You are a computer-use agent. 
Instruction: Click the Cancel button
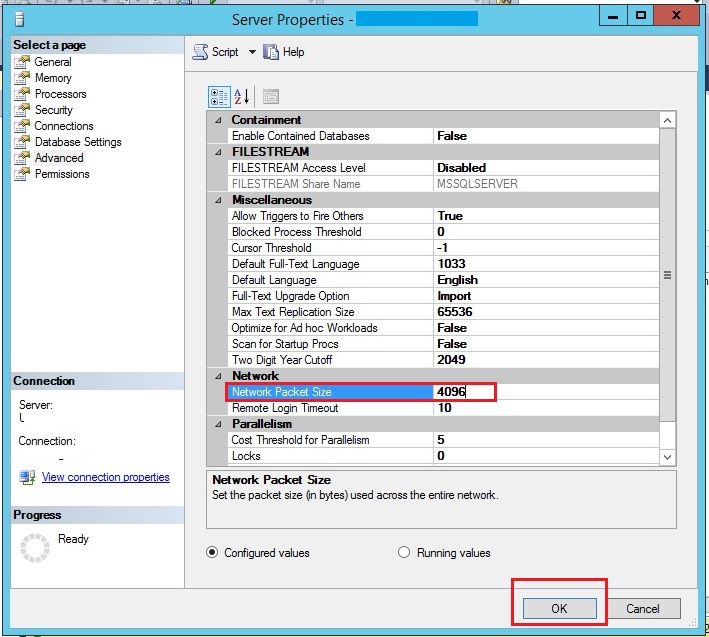643,609
